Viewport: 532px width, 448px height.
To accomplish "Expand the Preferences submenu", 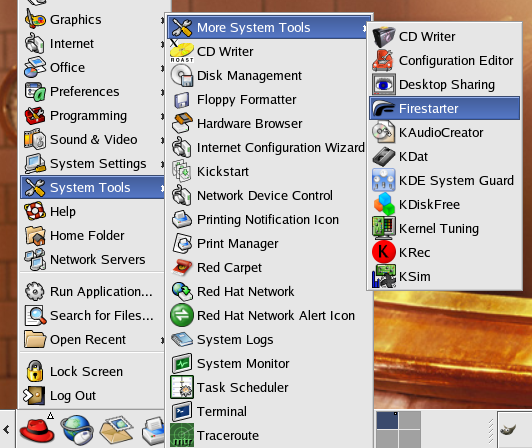I will pyautogui.click(x=92, y=92).
